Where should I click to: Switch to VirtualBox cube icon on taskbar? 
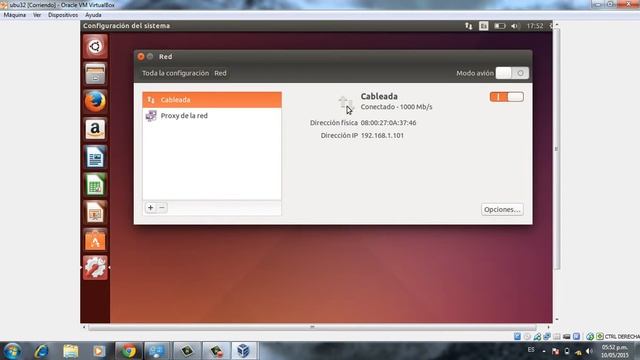click(243, 351)
